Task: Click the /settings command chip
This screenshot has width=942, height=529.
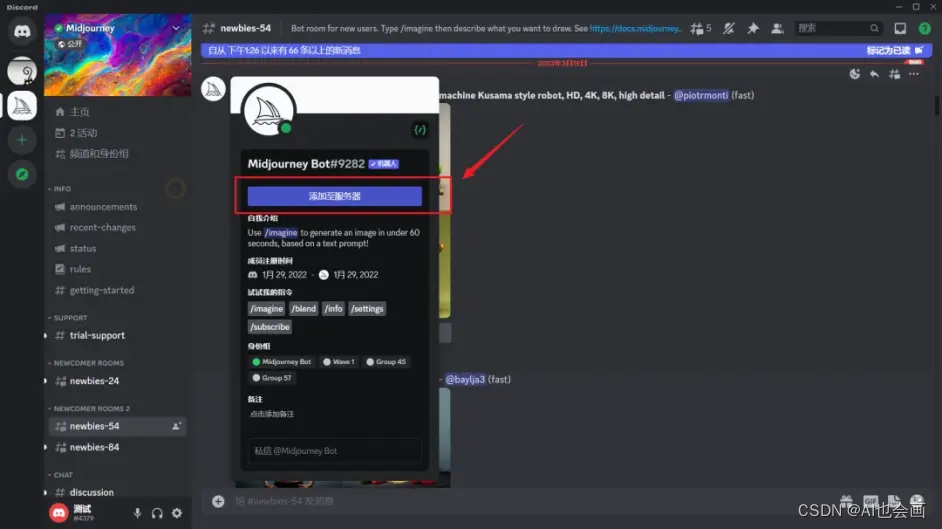Action: [x=367, y=309]
